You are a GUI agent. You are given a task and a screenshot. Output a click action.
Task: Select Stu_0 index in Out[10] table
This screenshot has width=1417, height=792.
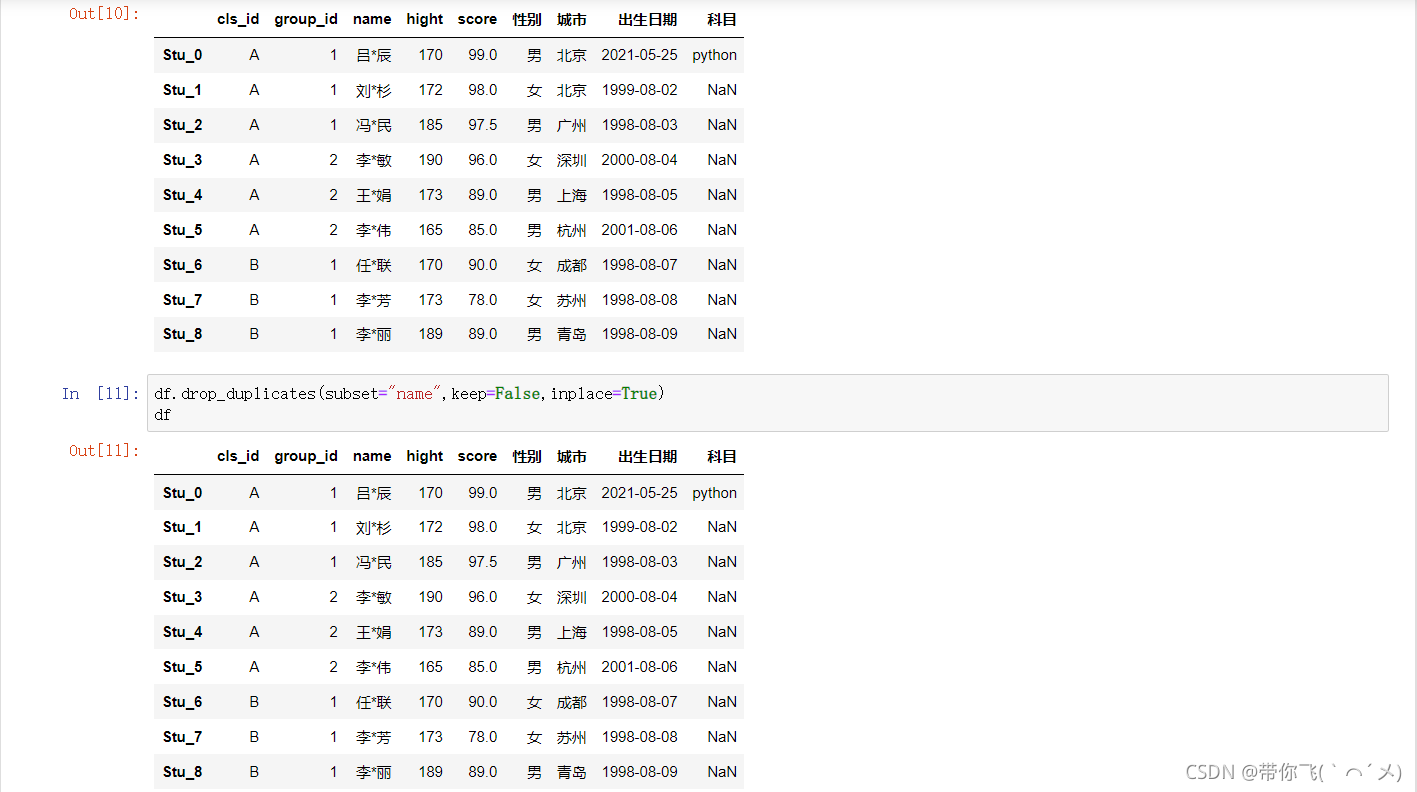click(182, 55)
